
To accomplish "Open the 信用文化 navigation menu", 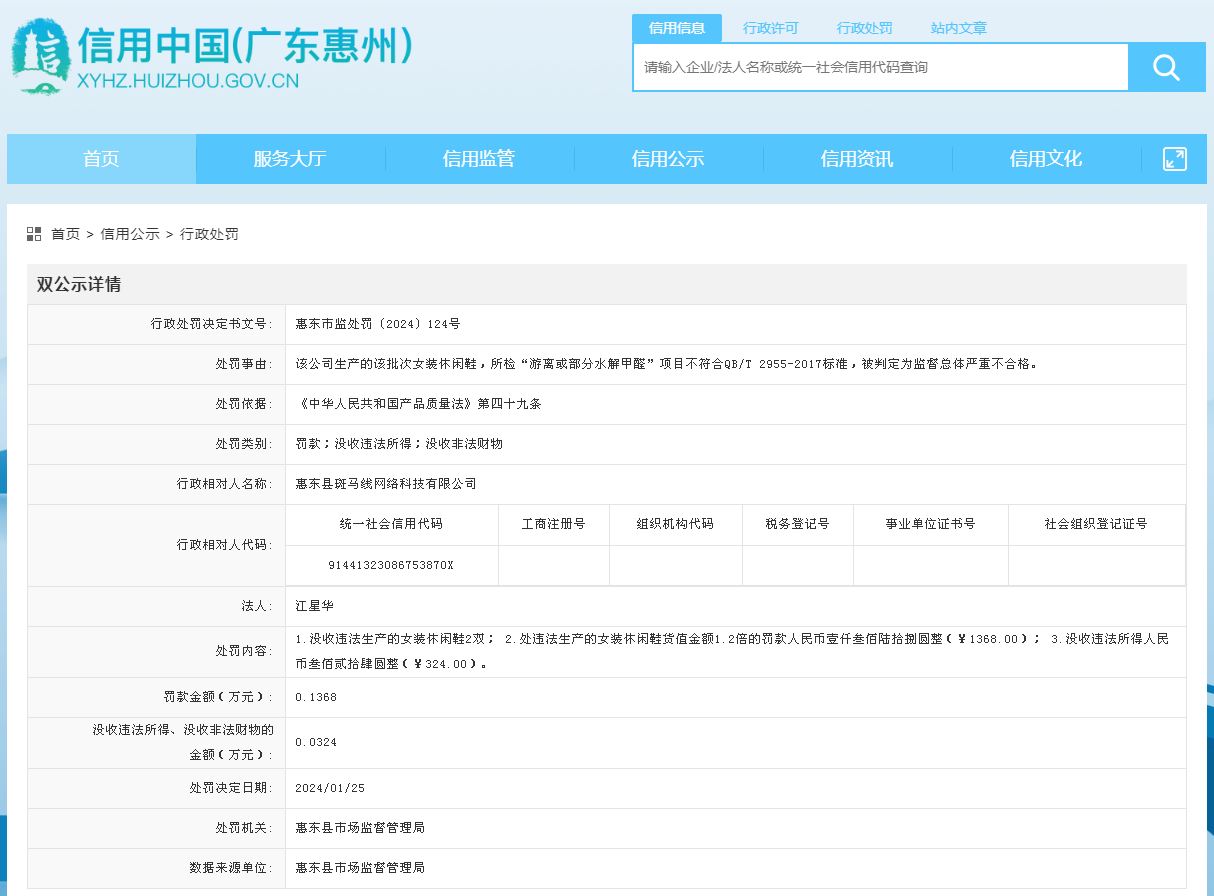I will click(x=1046, y=159).
